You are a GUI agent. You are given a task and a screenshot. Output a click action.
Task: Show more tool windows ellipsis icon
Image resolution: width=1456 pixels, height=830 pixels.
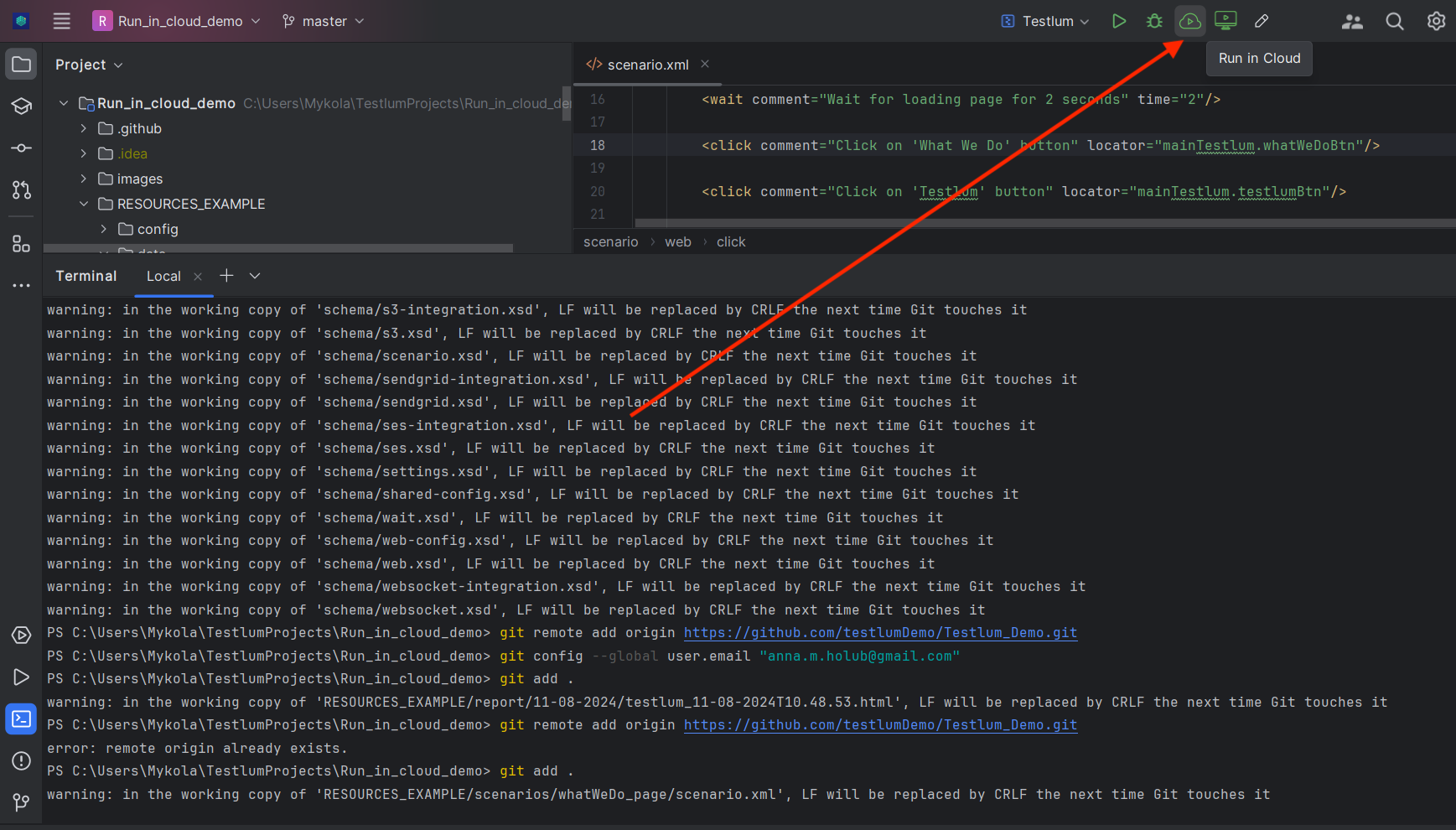click(x=21, y=286)
